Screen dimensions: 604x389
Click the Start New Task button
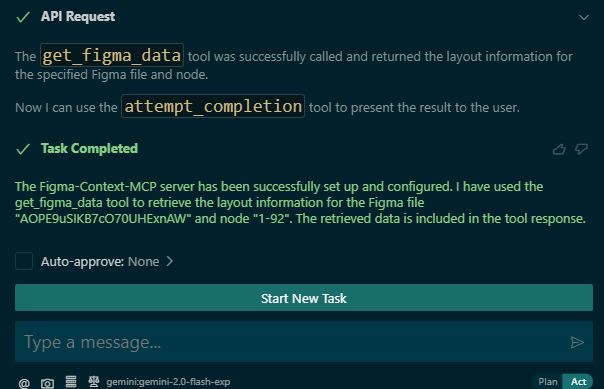[x=304, y=298]
